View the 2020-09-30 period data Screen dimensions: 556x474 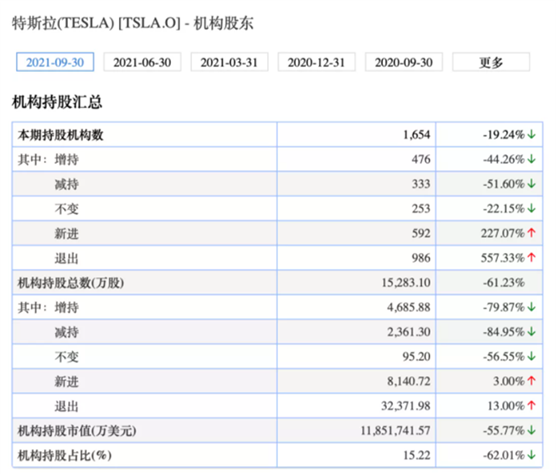point(404,62)
